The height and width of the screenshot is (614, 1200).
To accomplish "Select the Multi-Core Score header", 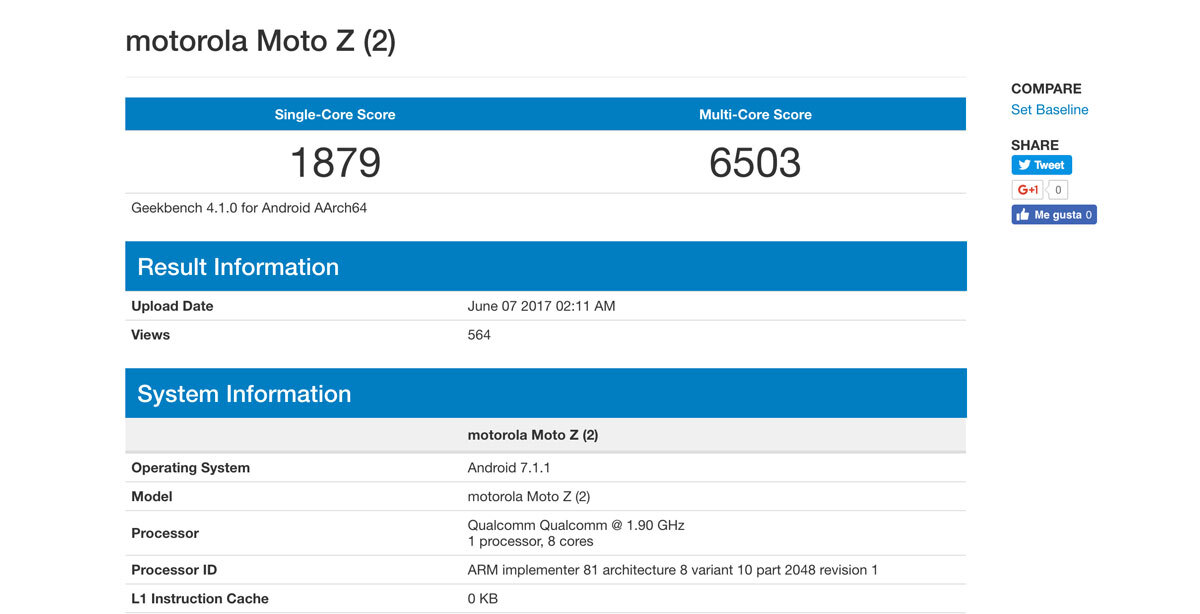I will (755, 115).
